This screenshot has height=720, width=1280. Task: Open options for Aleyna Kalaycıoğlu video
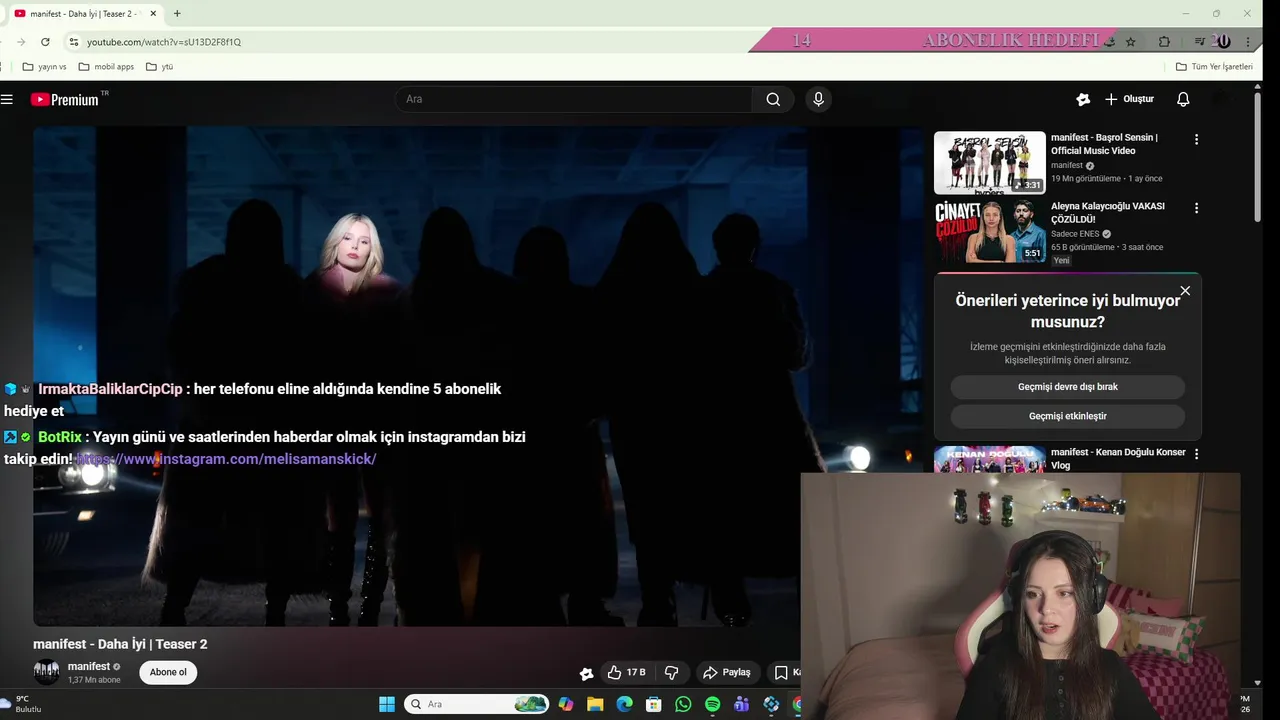pyautogui.click(x=1196, y=208)
